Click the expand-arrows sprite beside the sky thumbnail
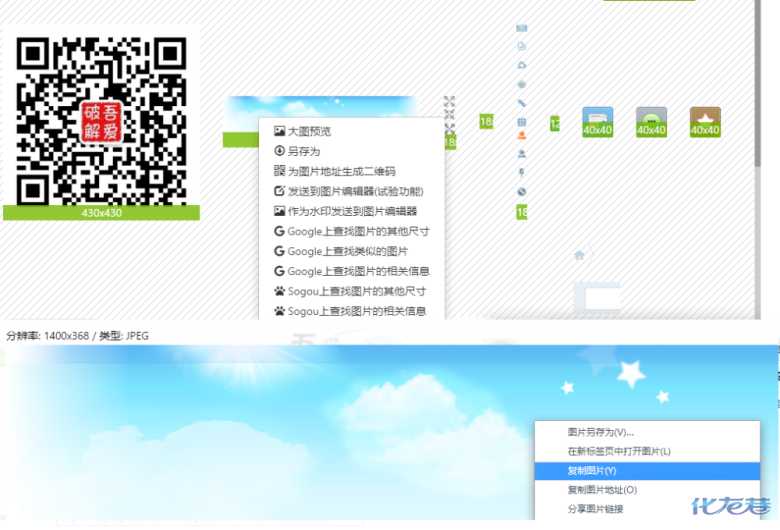Screen dimensions: 780x530 click(449, 115)
